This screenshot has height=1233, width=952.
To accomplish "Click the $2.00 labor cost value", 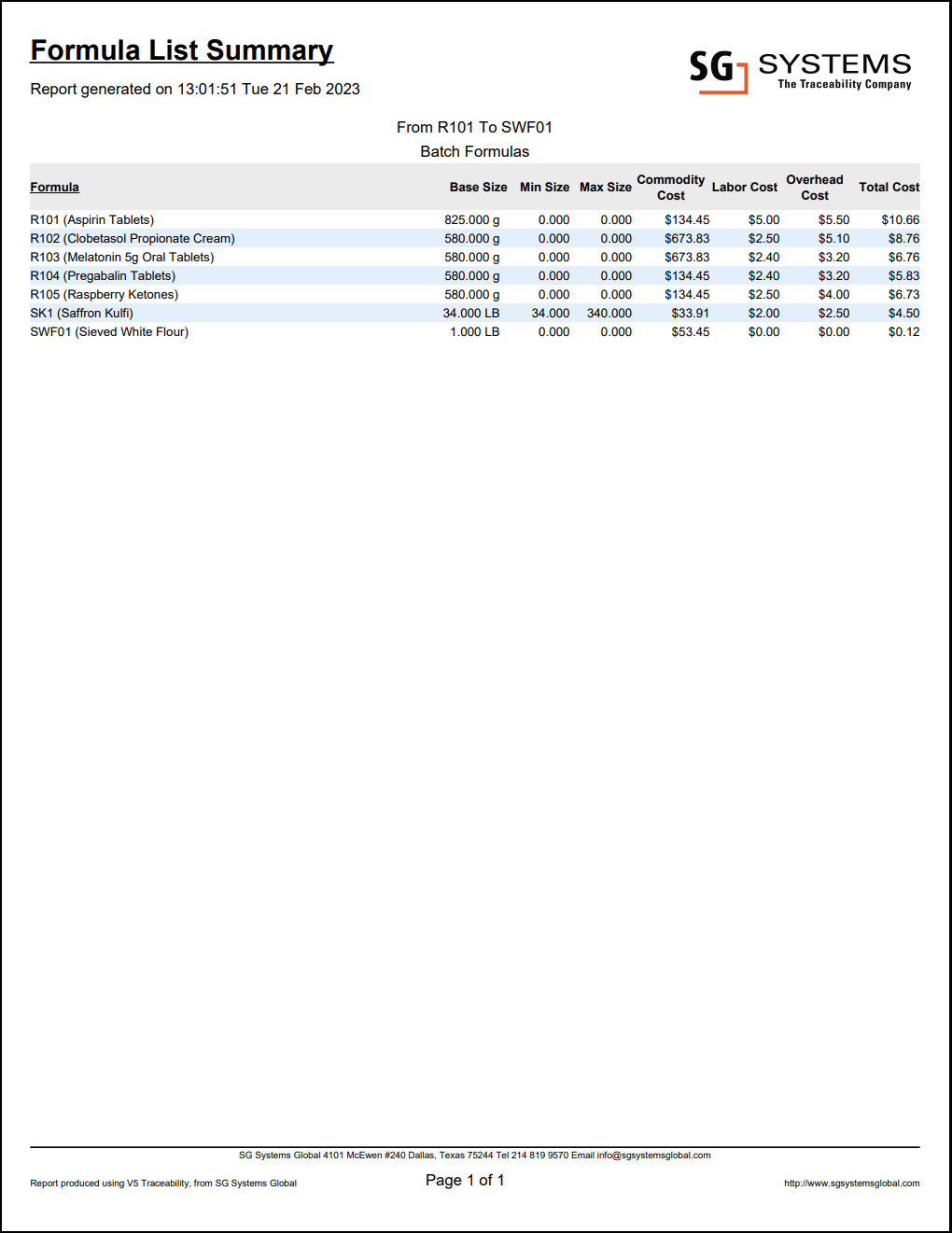I will [763, 313].
